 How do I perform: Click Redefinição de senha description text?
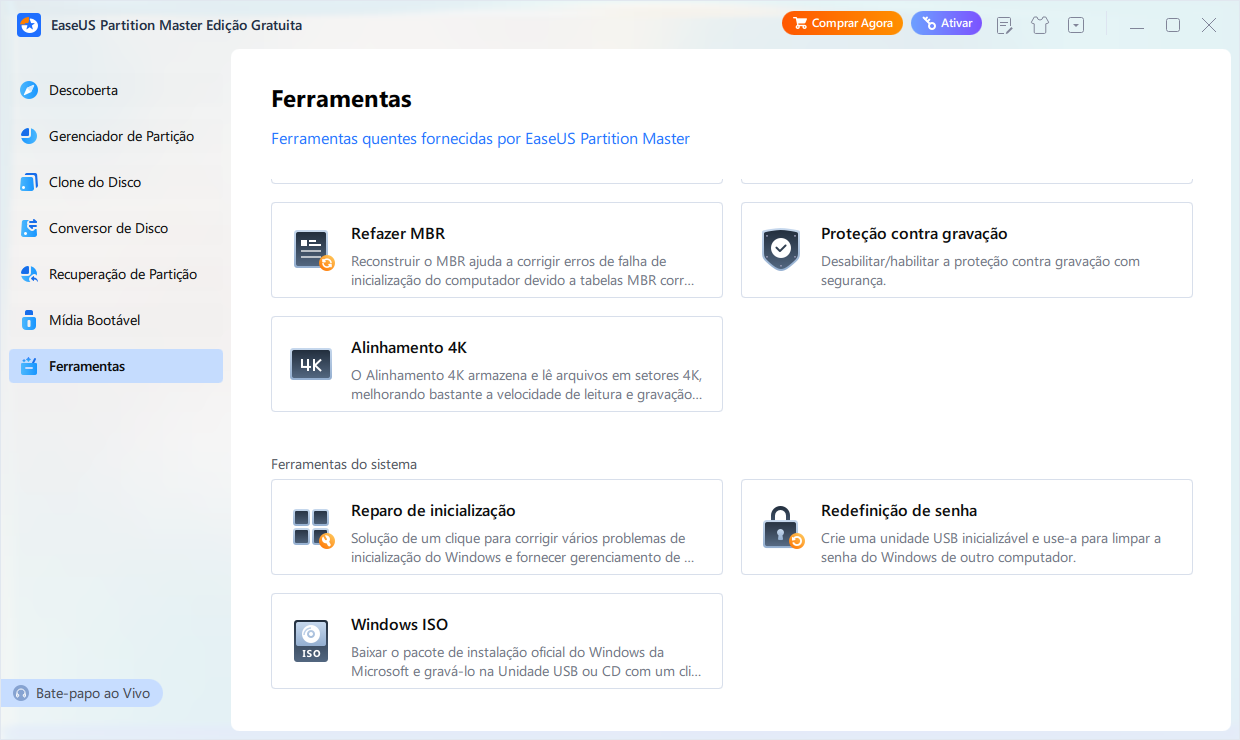991,548
